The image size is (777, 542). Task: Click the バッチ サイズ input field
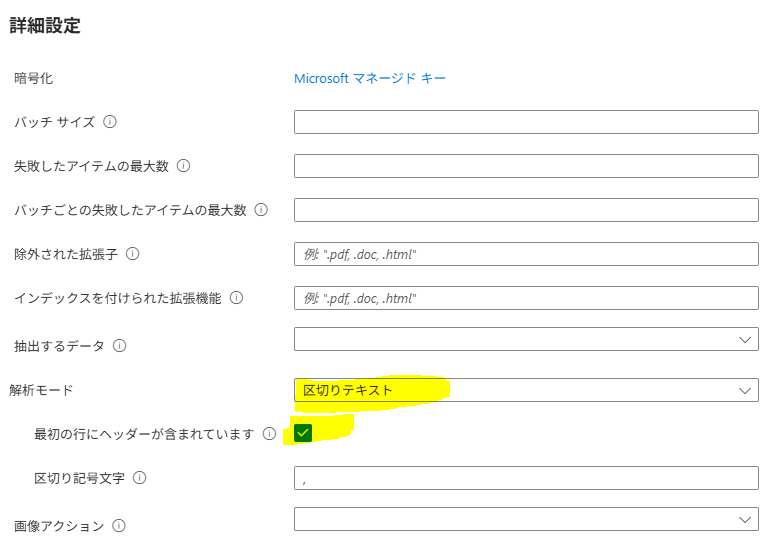pyautogui.click(x=526, y=122)
